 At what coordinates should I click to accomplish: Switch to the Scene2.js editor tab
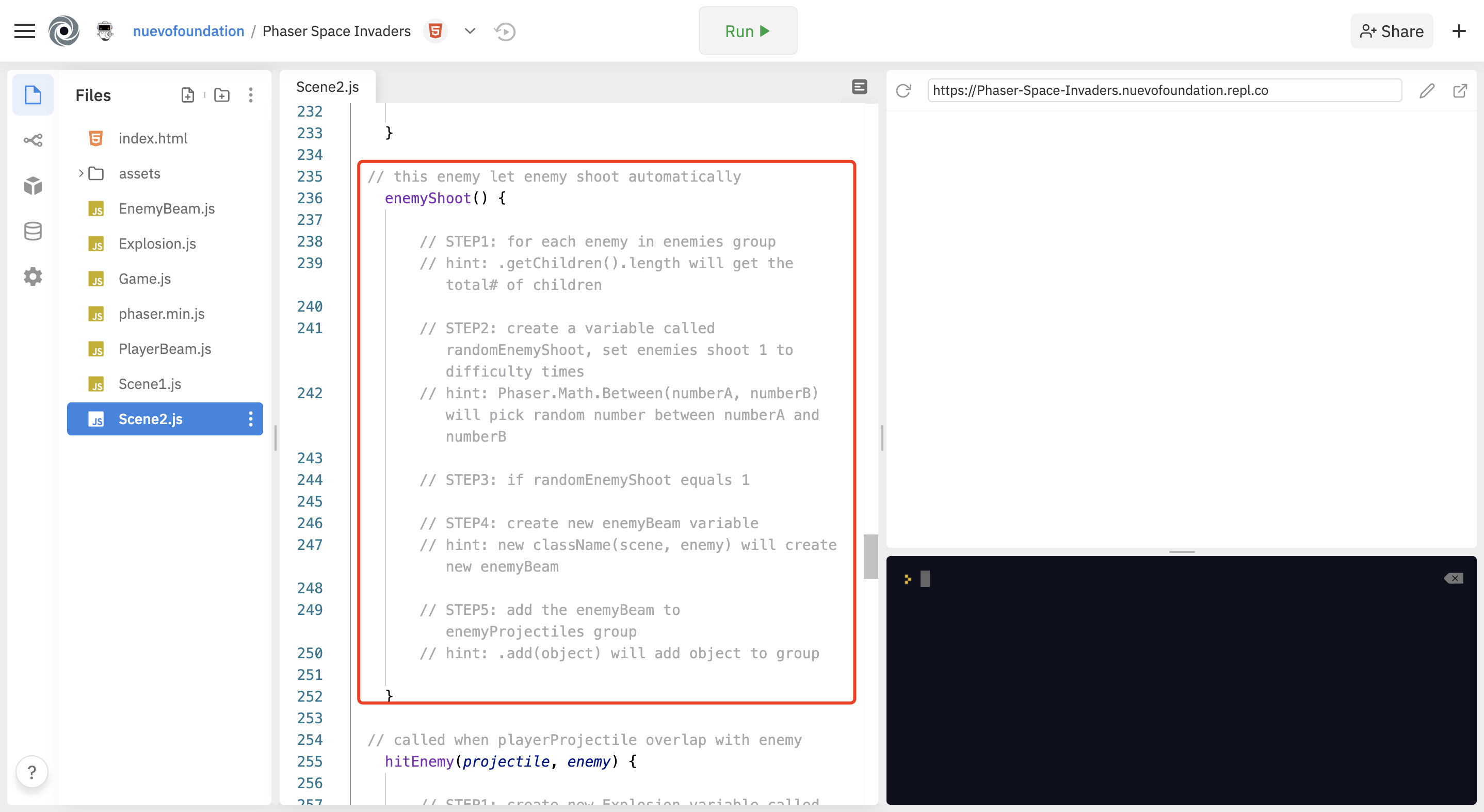pos(327,87)
